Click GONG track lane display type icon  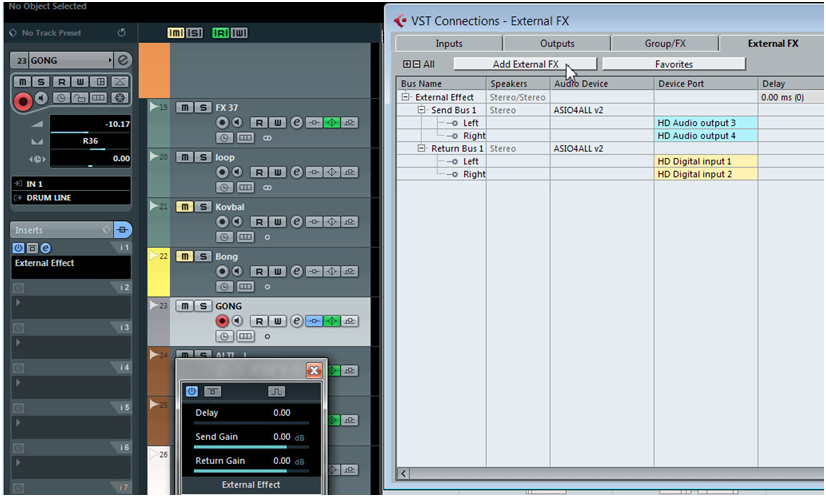tap(245, 336)
